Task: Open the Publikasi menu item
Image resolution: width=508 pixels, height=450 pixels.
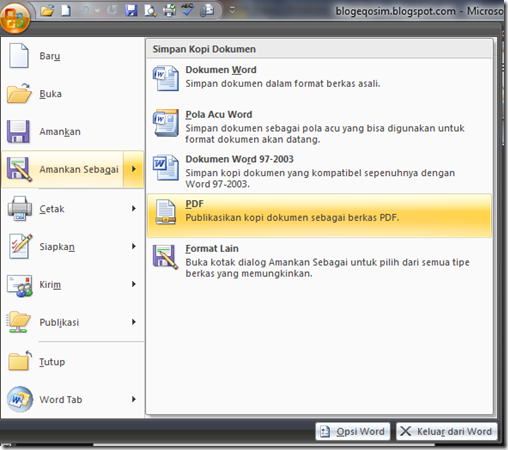Action: (72, 322)
